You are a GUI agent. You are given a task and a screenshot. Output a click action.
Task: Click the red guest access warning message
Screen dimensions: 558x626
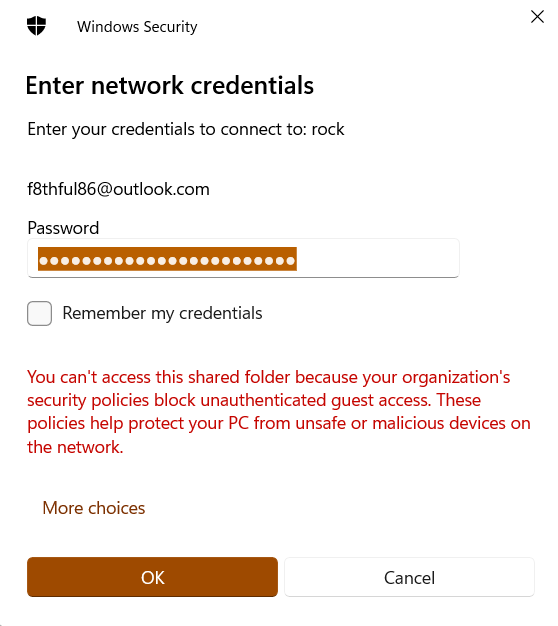coord(279,412)
